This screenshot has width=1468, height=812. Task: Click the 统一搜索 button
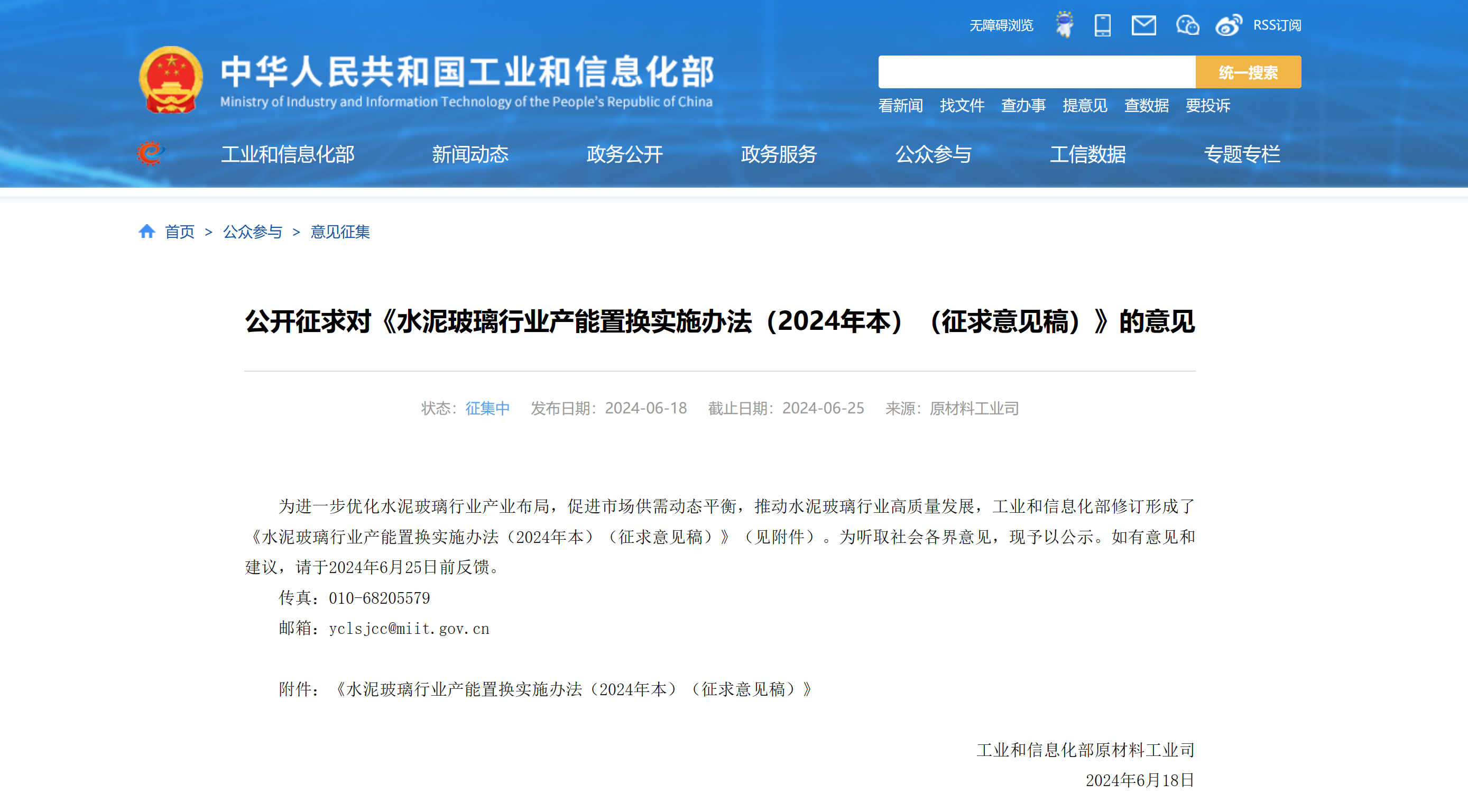1248,72
